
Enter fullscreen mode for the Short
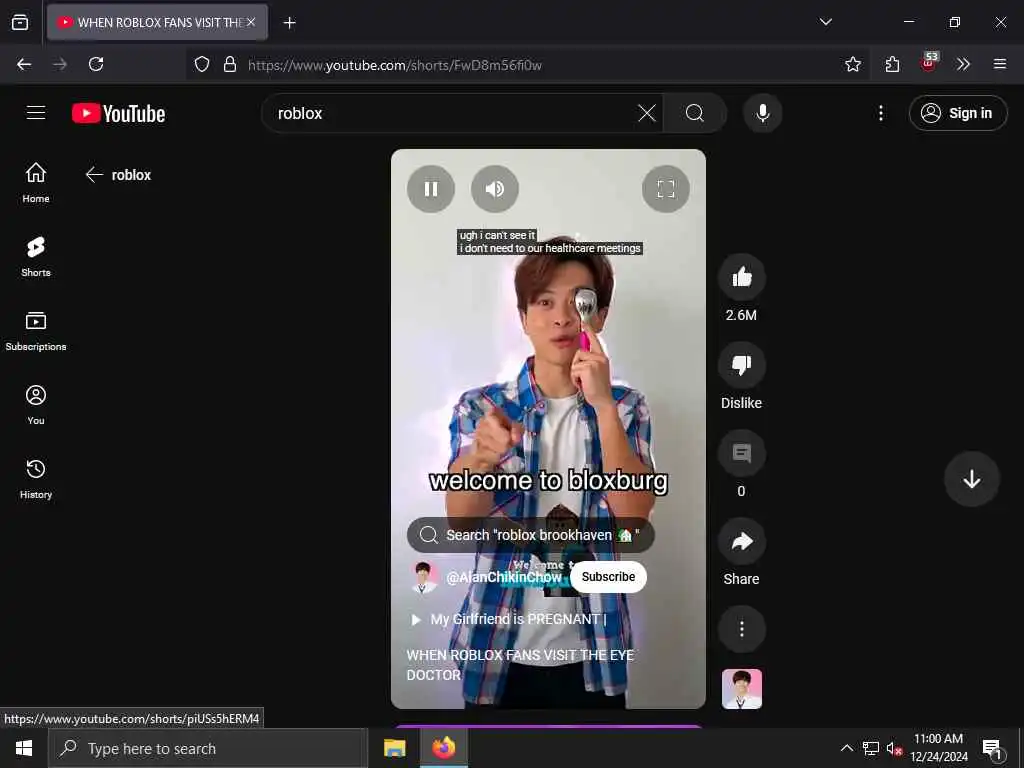click(x=665, y=189)
